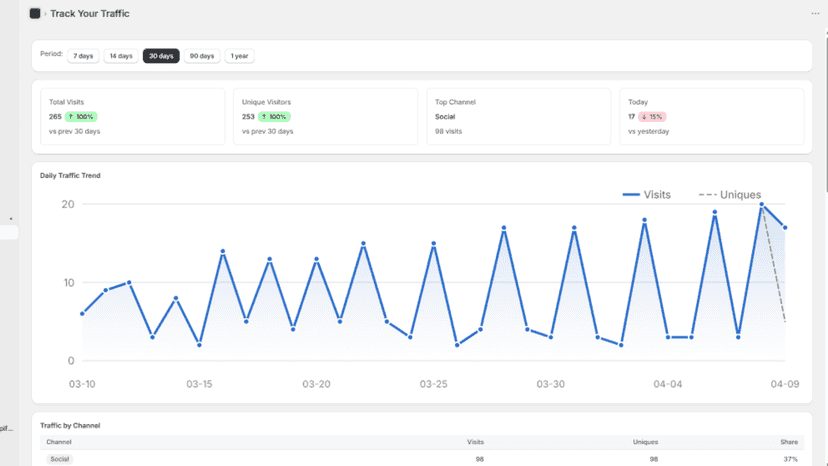
Task: Select the 30 days period
Action: 161,56
